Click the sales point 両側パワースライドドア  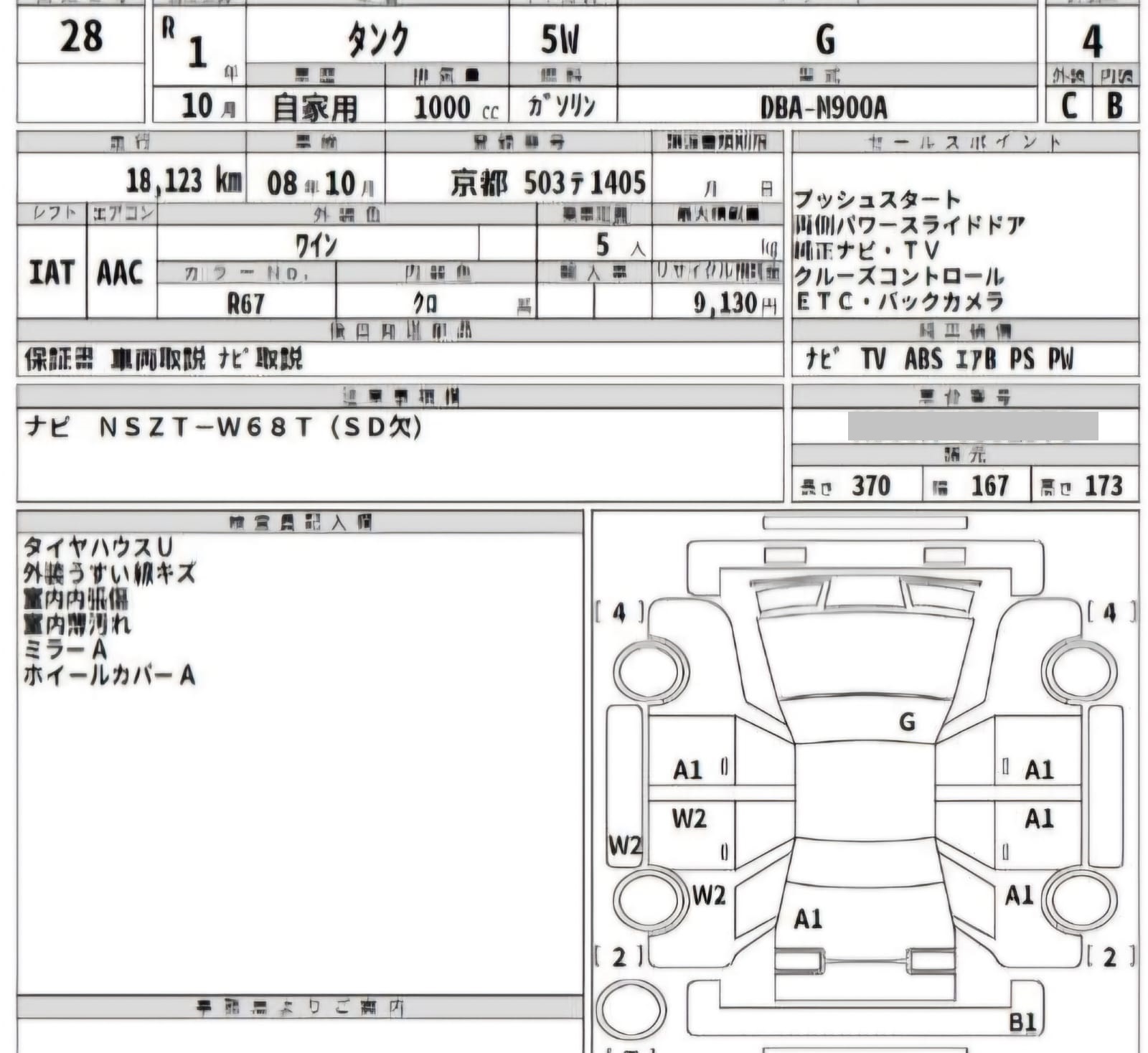pos(910,225)
